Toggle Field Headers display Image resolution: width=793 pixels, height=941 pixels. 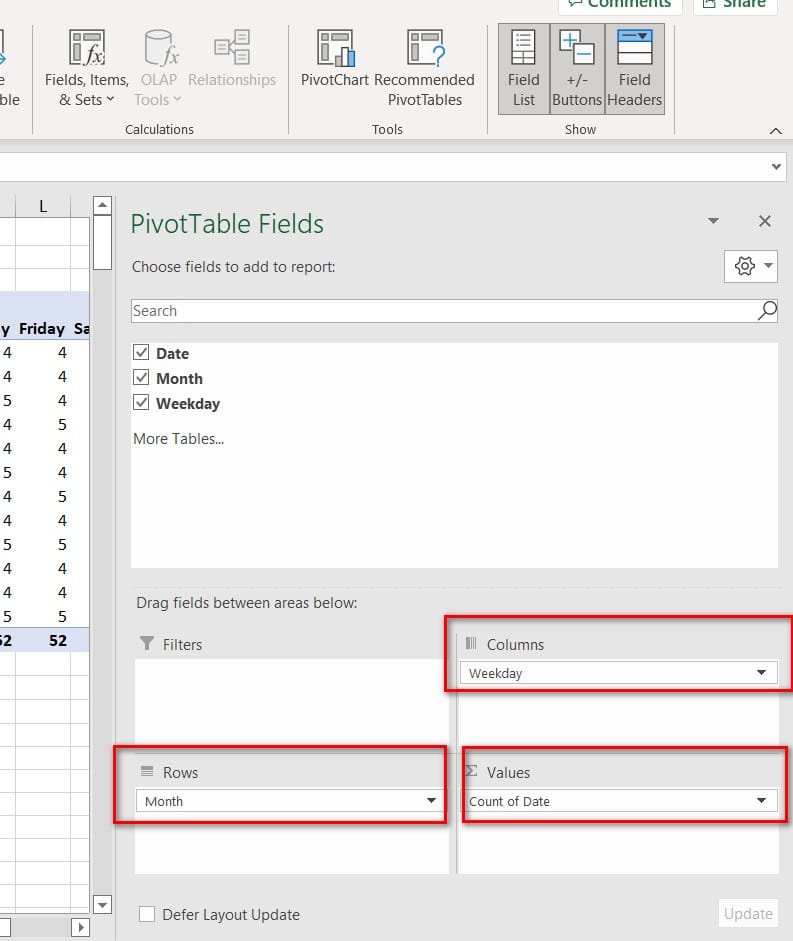pyautogui.click(x=635, y=69)
